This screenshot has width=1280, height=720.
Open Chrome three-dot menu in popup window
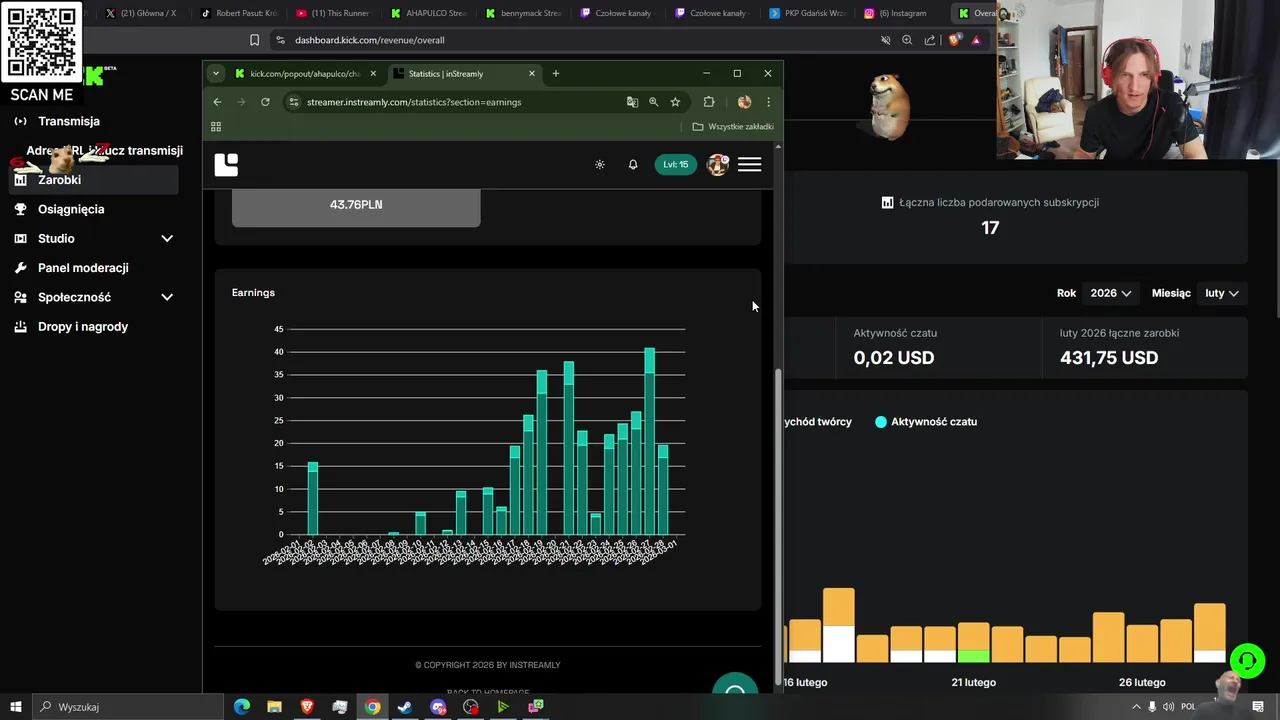pyautogui.click(x=768, y=102)
